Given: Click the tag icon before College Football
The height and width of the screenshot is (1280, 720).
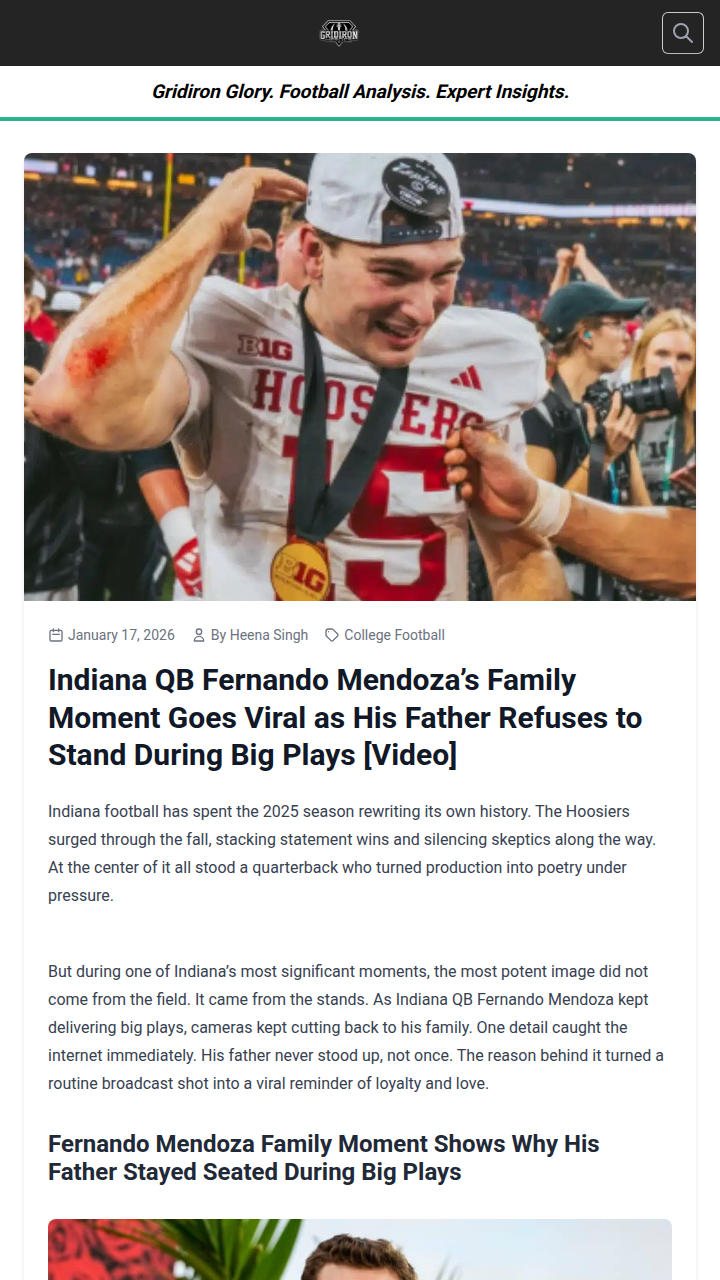Looking at the screenshot, I should coord(332,635).
